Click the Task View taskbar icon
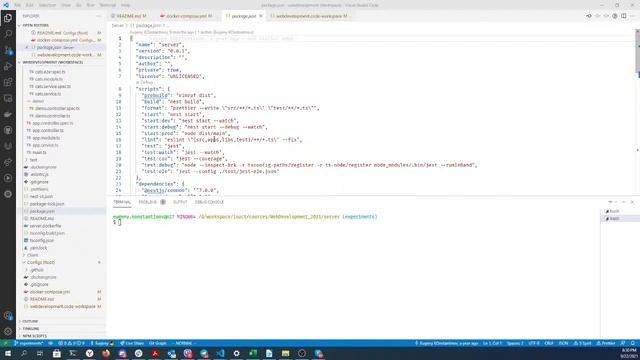This screenshot has height=360, width=640. 40,353
